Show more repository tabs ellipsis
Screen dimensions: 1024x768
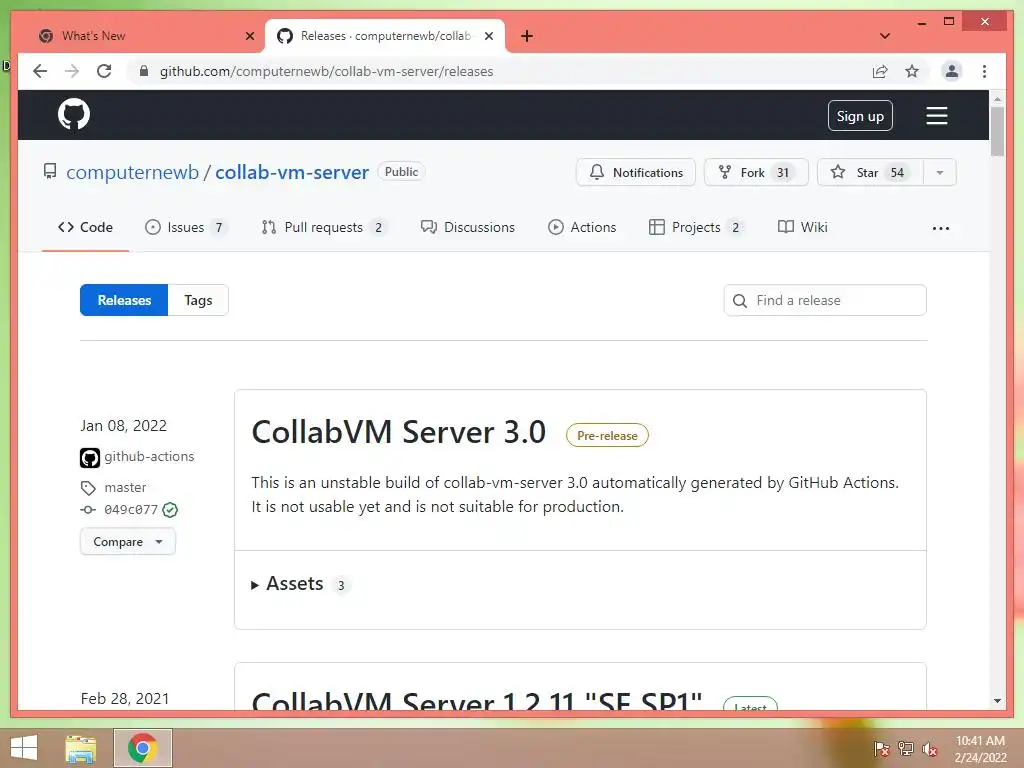coord(940,228)
